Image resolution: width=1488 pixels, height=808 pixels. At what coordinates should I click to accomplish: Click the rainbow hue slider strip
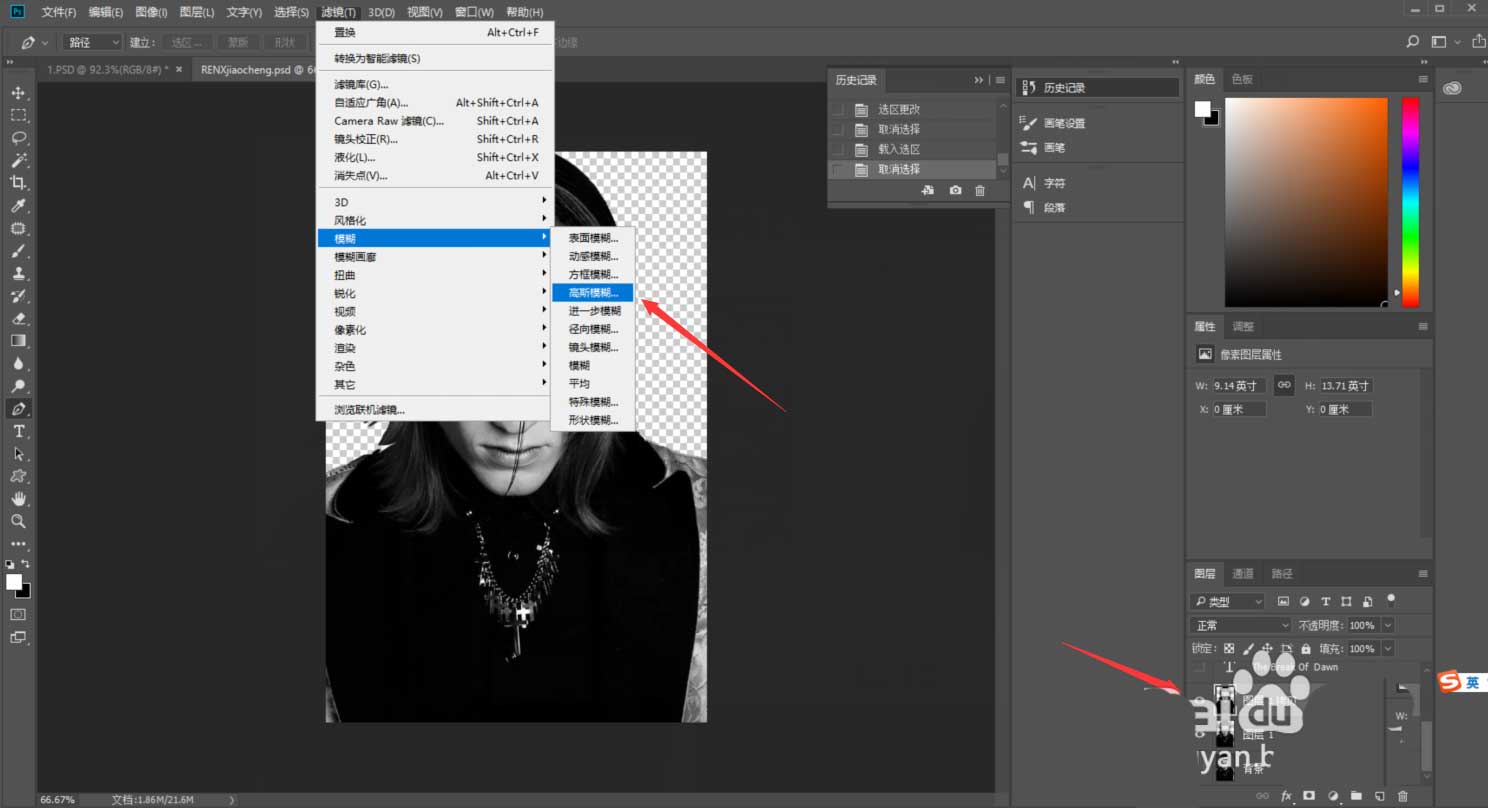1410,202
